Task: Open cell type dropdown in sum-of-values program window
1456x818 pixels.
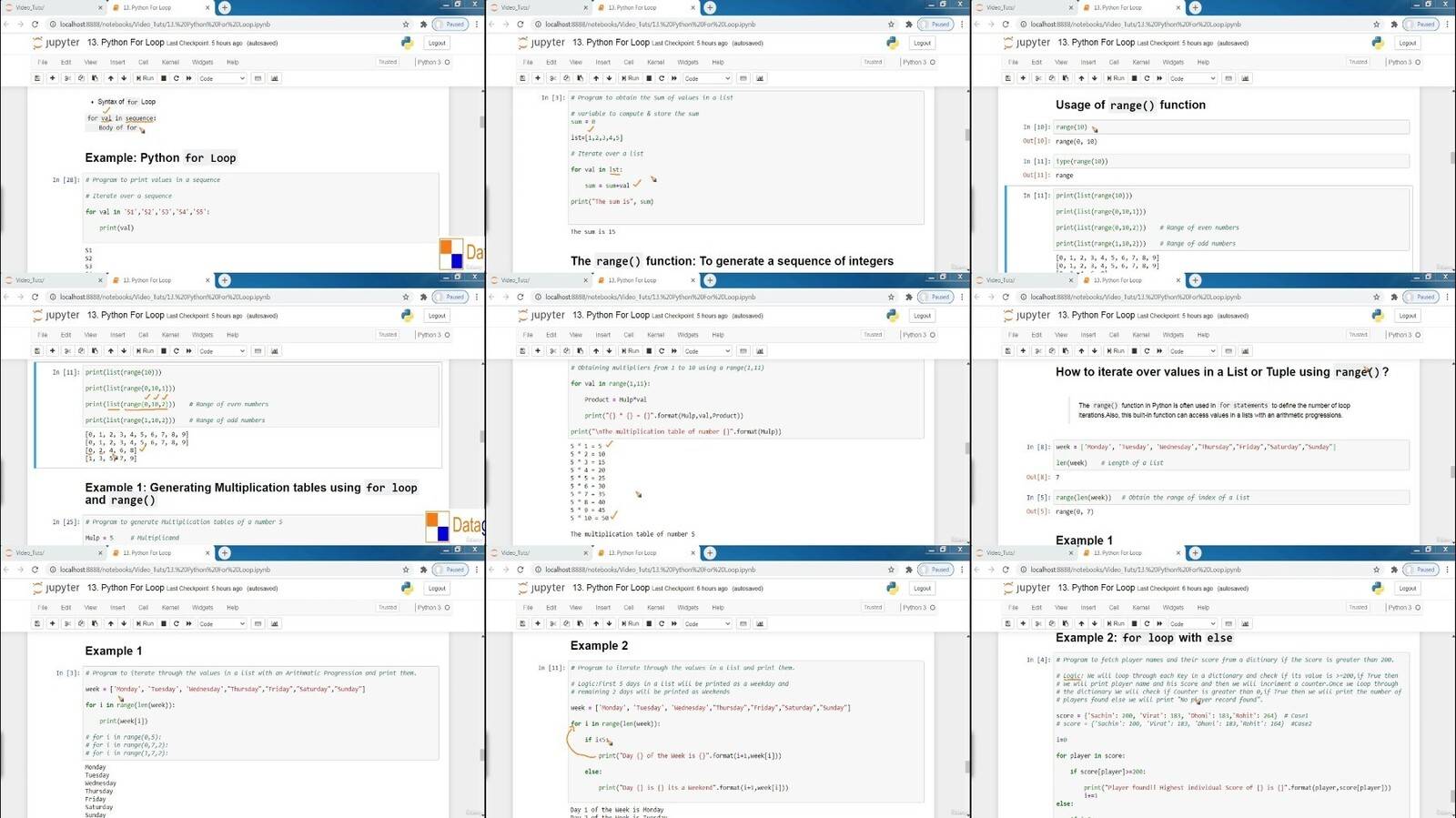Action: tap(707, 78)
